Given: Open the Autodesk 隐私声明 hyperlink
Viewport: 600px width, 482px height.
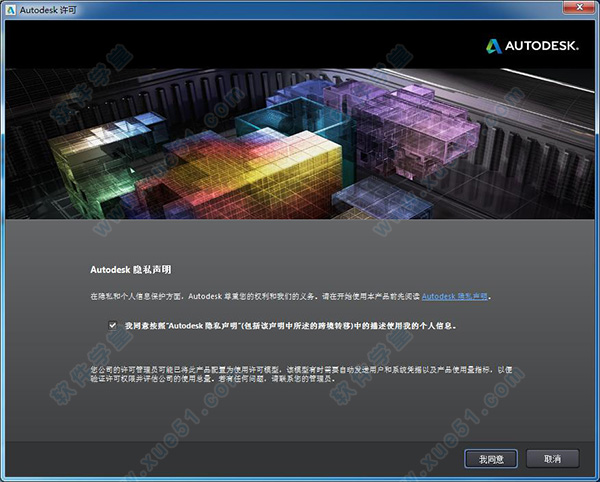Looking at the screenshot, I should coord(455,296).
